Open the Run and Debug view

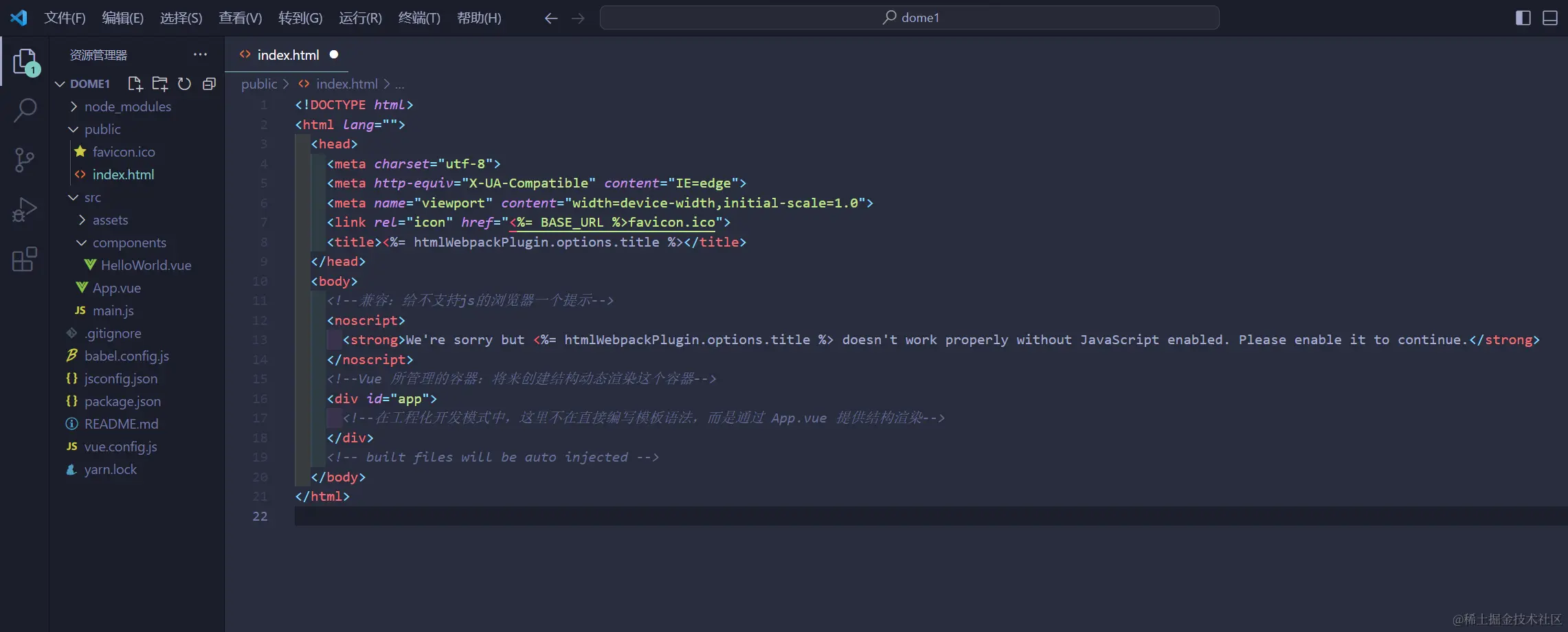point(25,210)
